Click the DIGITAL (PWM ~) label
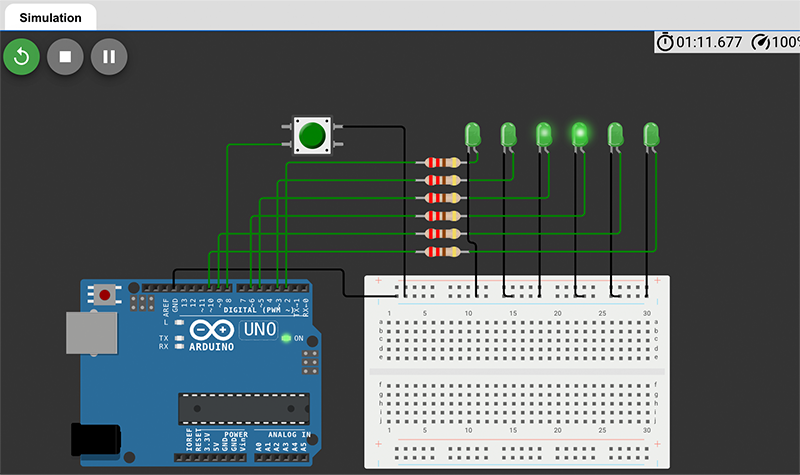 (x=257, y=310)
